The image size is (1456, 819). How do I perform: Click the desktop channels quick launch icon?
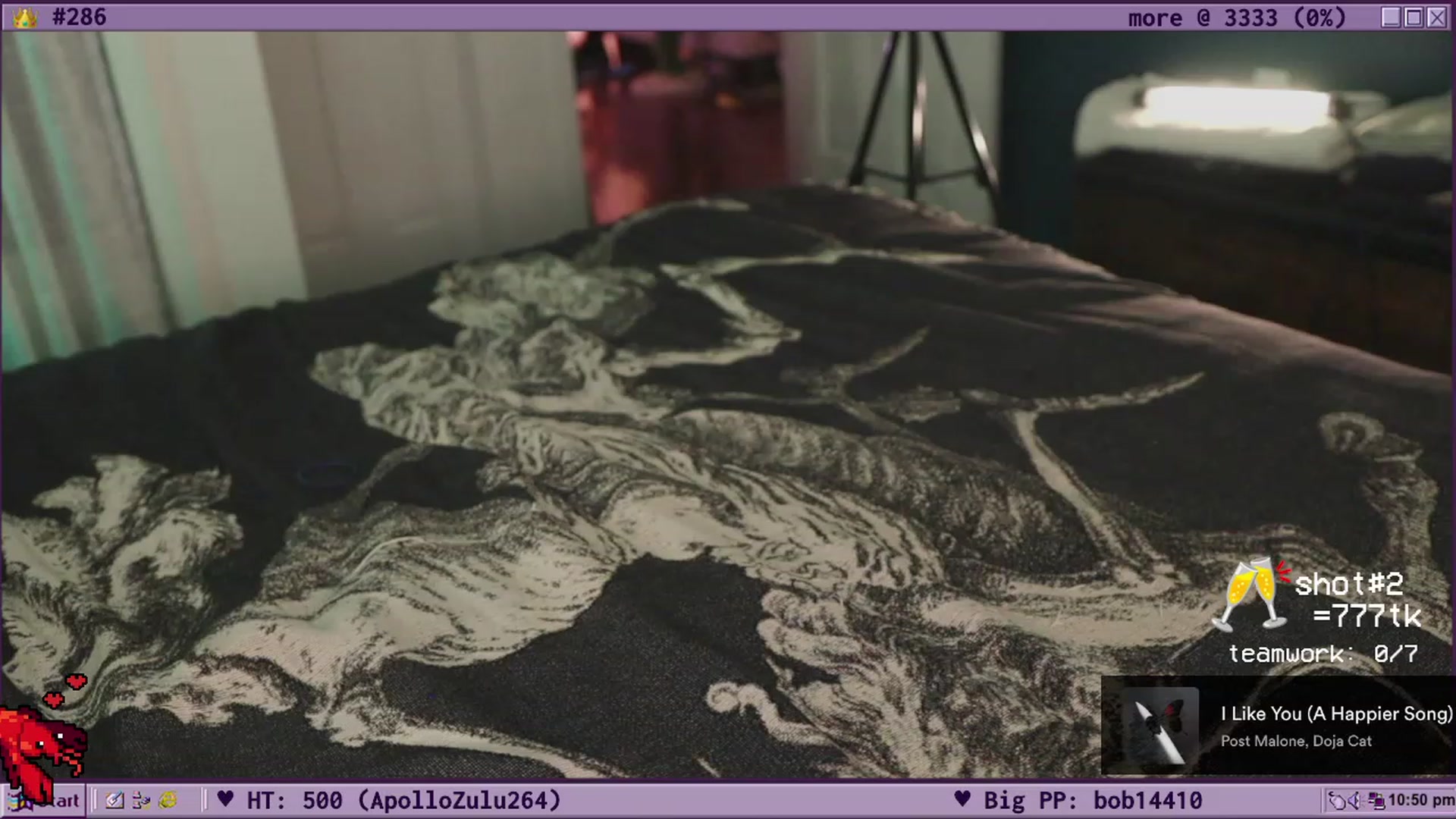coord(141,801)
